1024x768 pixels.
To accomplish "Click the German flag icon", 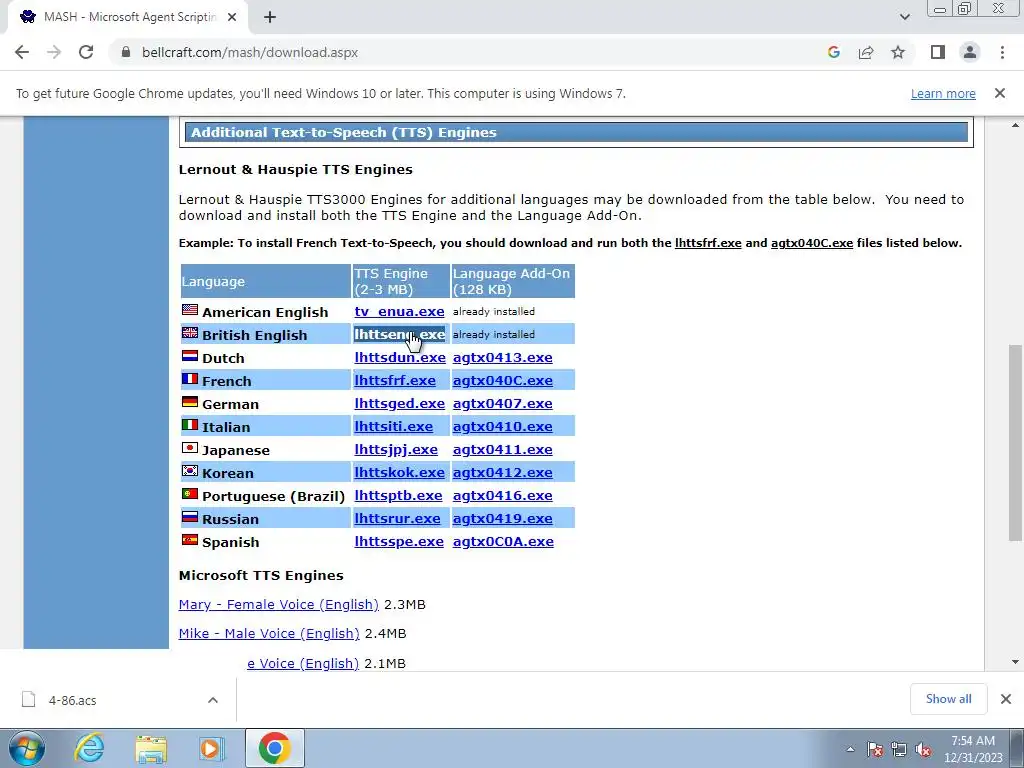I will tap(189, 402).
